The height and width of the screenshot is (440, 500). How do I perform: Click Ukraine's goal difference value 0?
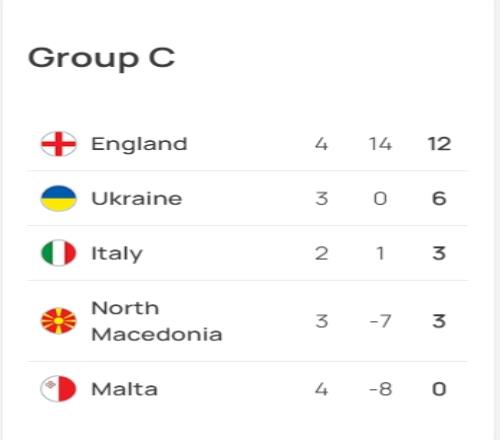380,198
